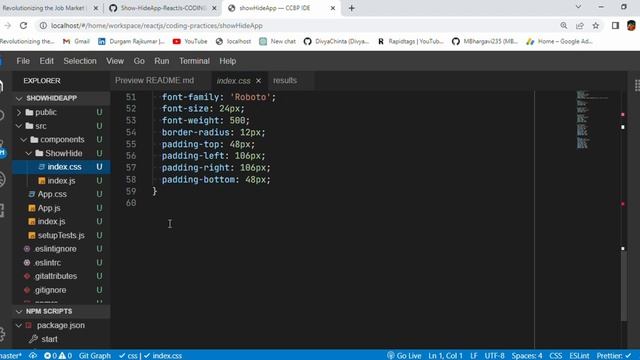This screenshot has width=640, height=360.
Task: Open the Run menu
Action: [x=162, y=61]
